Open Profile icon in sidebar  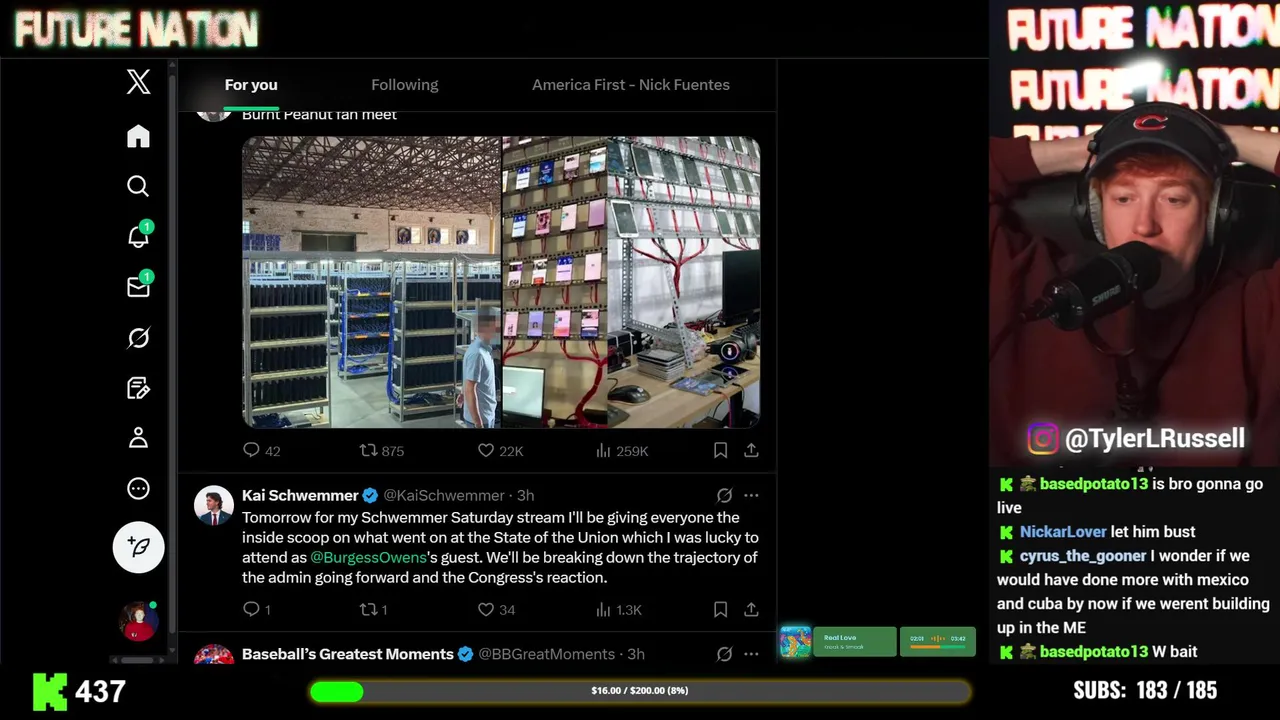tap(138, 438)
